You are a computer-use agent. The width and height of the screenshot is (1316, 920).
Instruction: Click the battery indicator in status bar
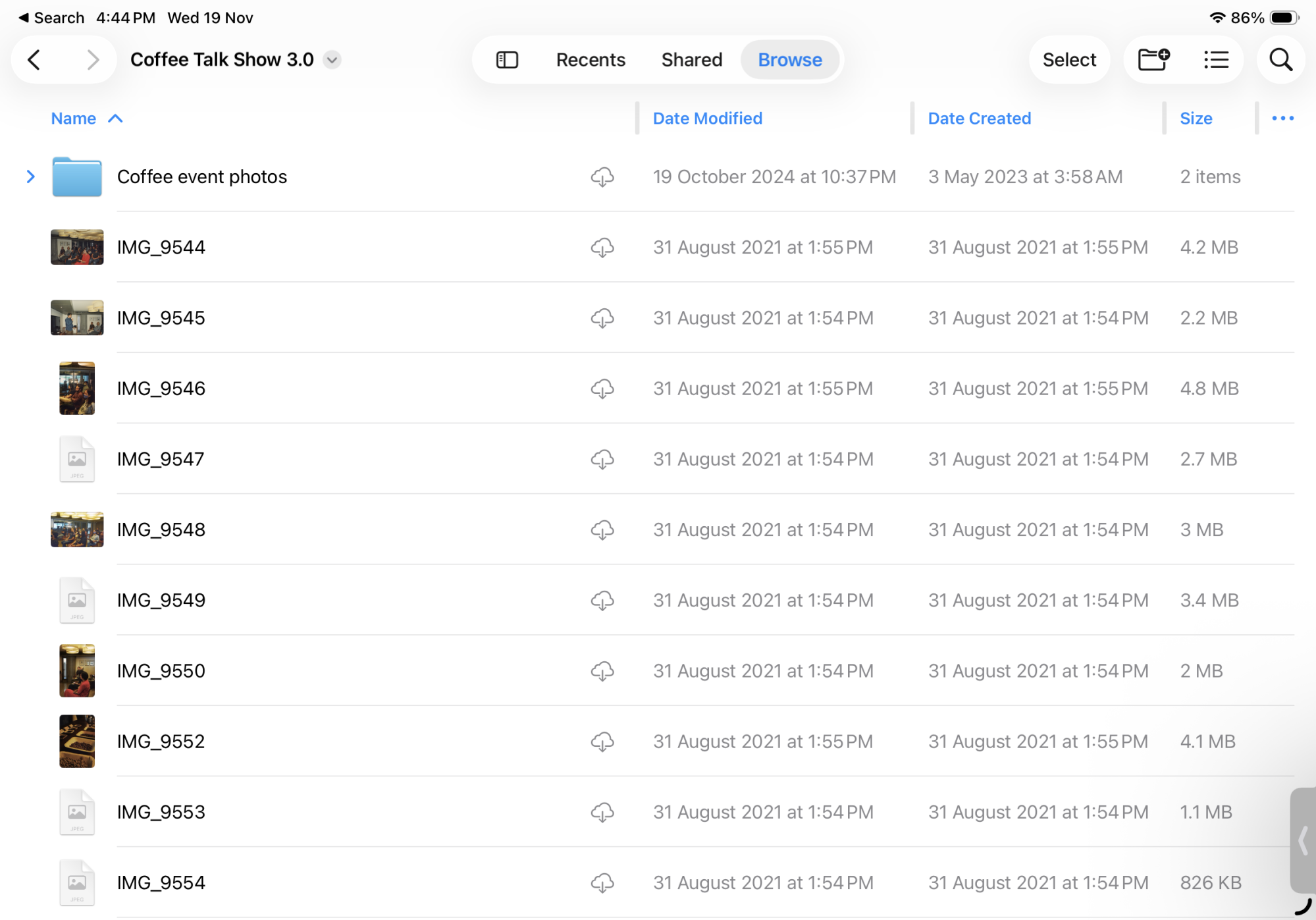pos(1284,18)
